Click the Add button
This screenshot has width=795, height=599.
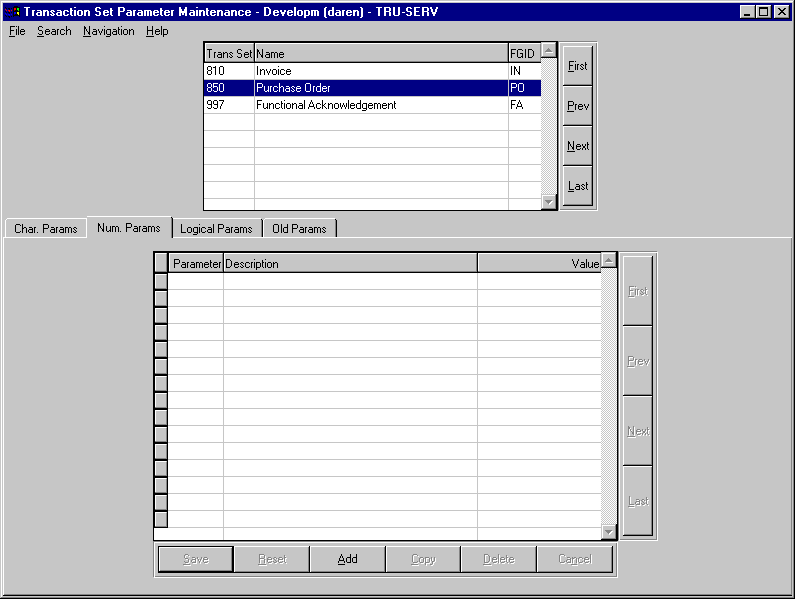point(347,559)
